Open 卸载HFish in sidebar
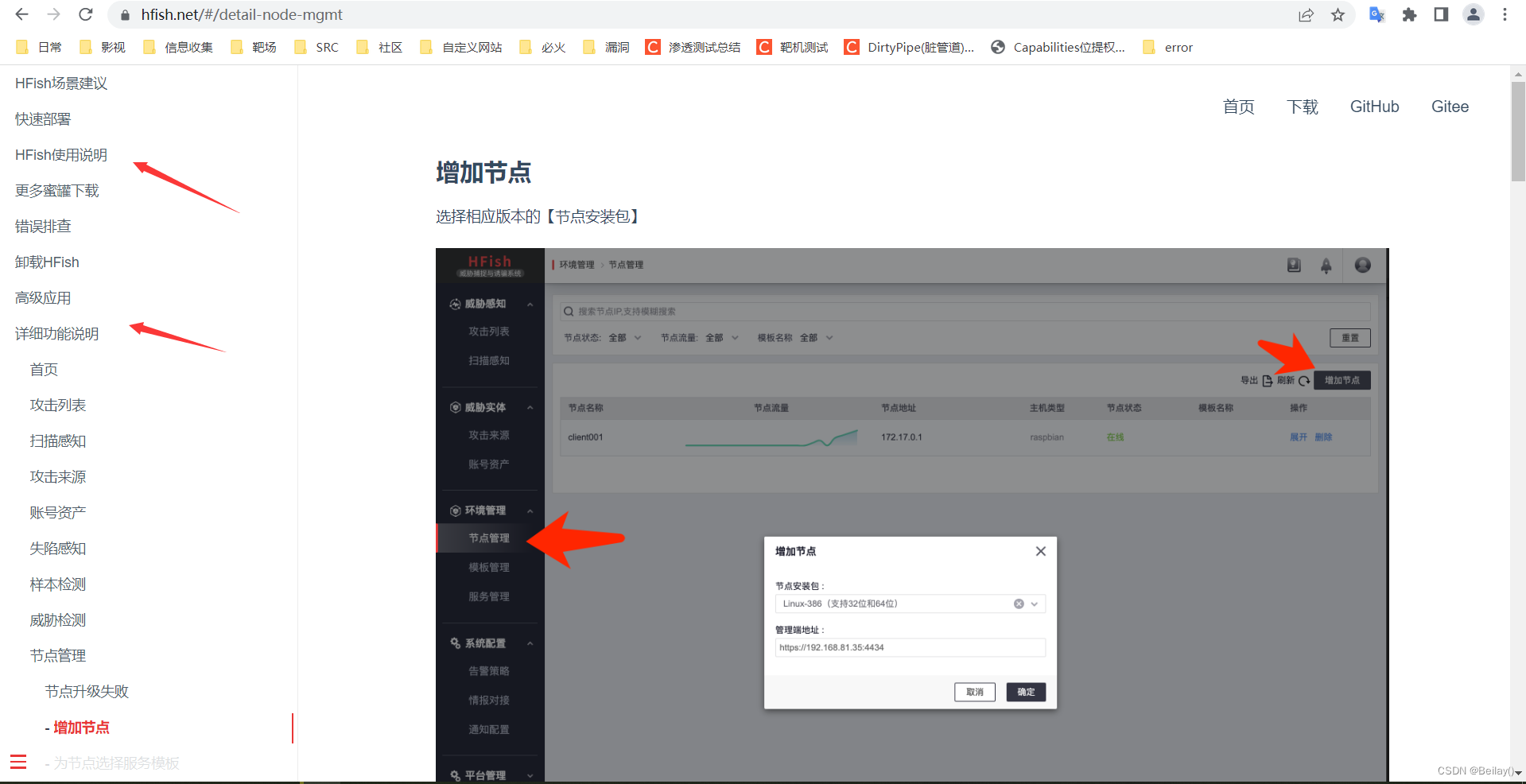1526x784 pixels. coord(47,262)
